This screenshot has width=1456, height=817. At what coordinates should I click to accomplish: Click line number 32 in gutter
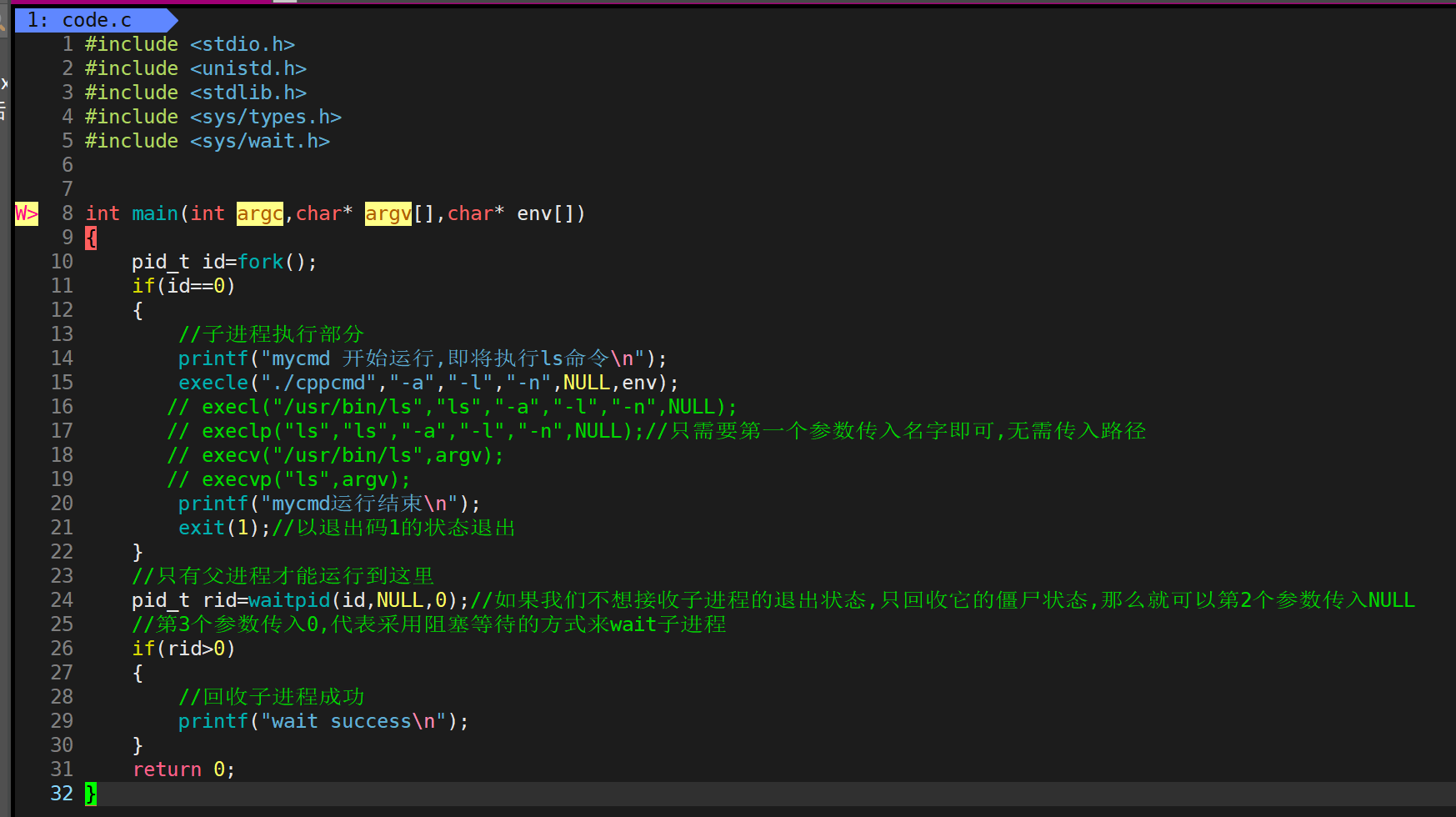click(x=62, y=794)
